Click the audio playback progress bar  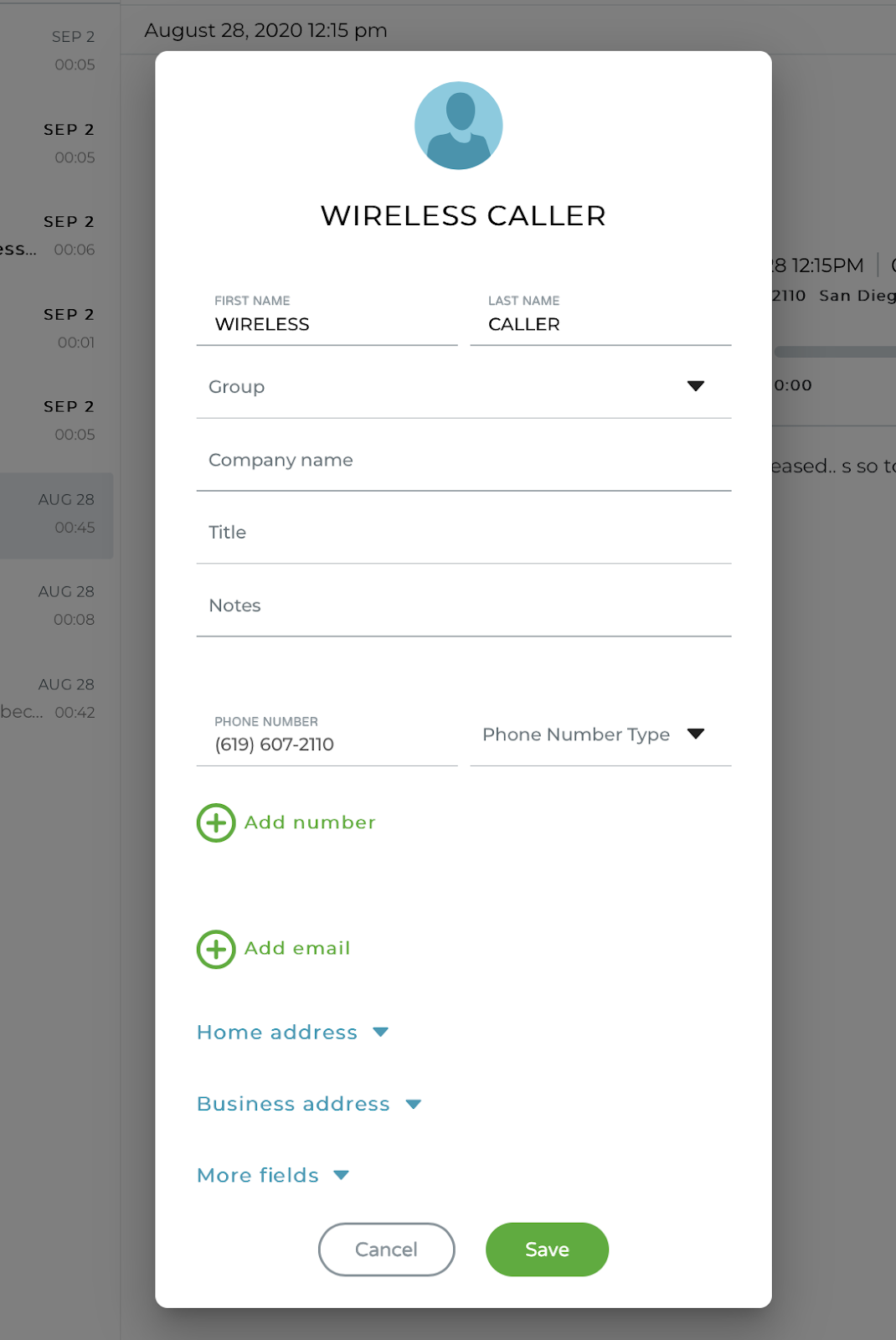point(835,352)
